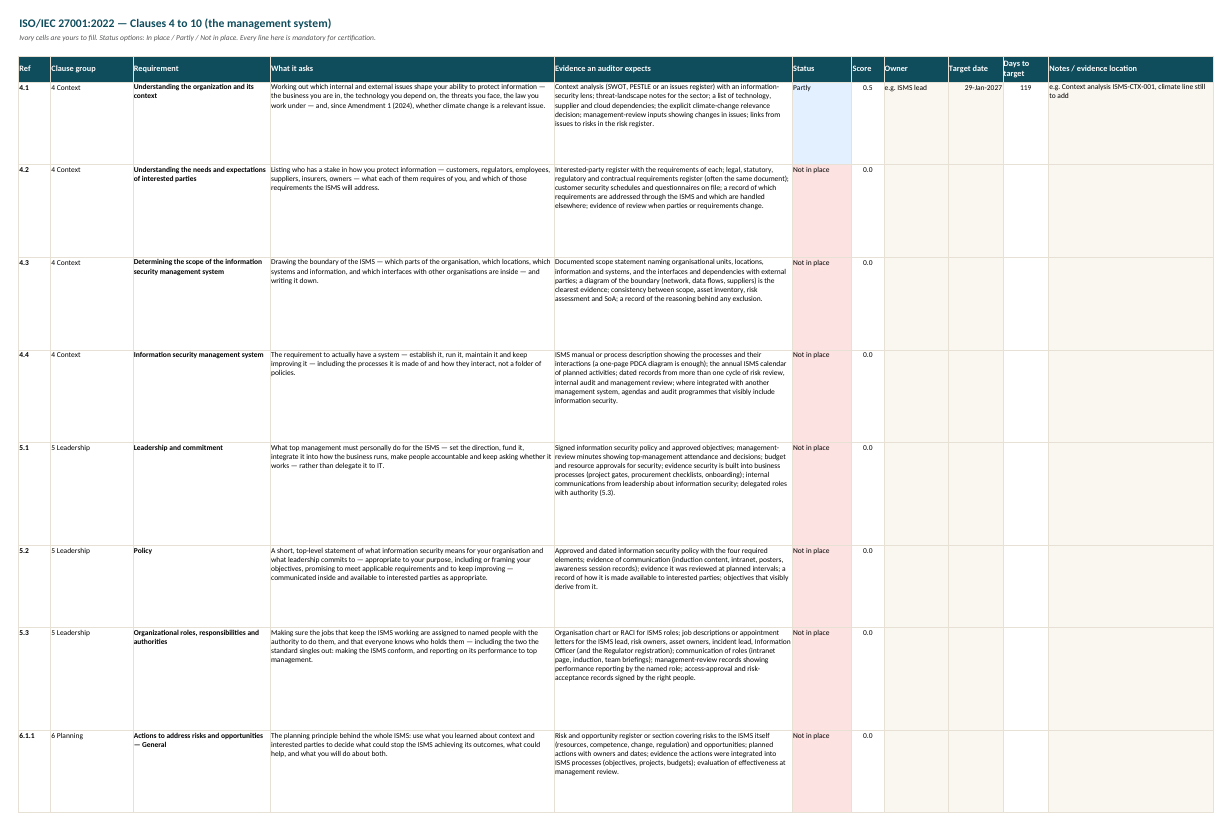This screenshot has height=831, width=1232.
Task: Select the 'Target date' column header
Action: 975,69
